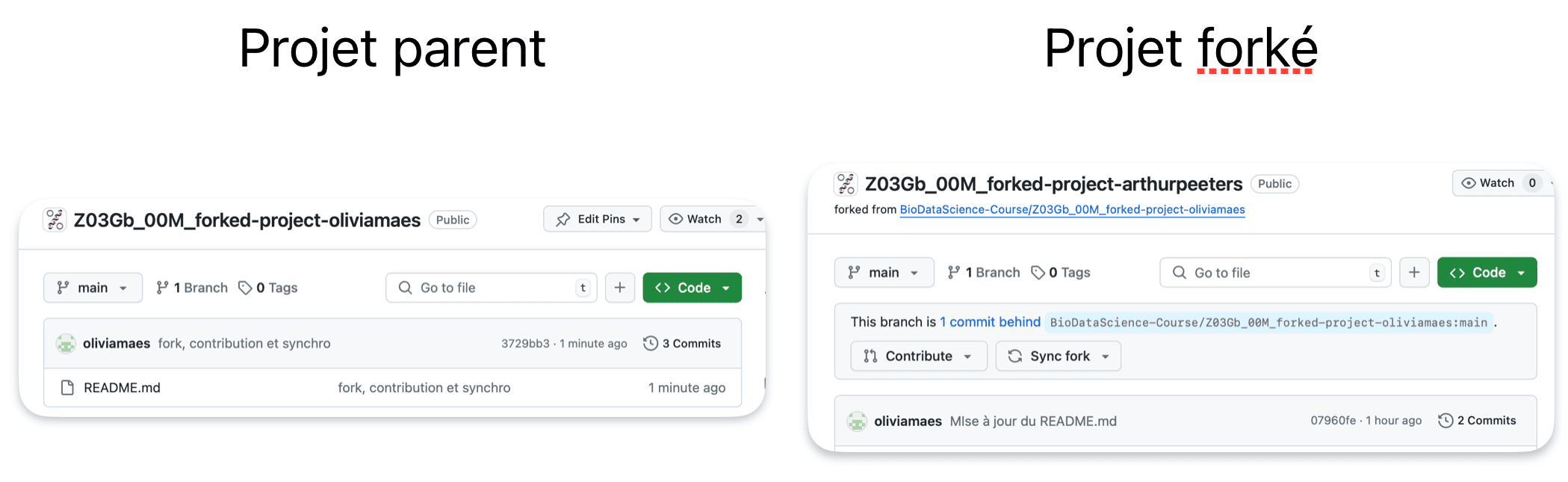This screenshot has width=1568, height=482.
Task: Open Edit Pins dropdown
Action: (x=598, y=219)
